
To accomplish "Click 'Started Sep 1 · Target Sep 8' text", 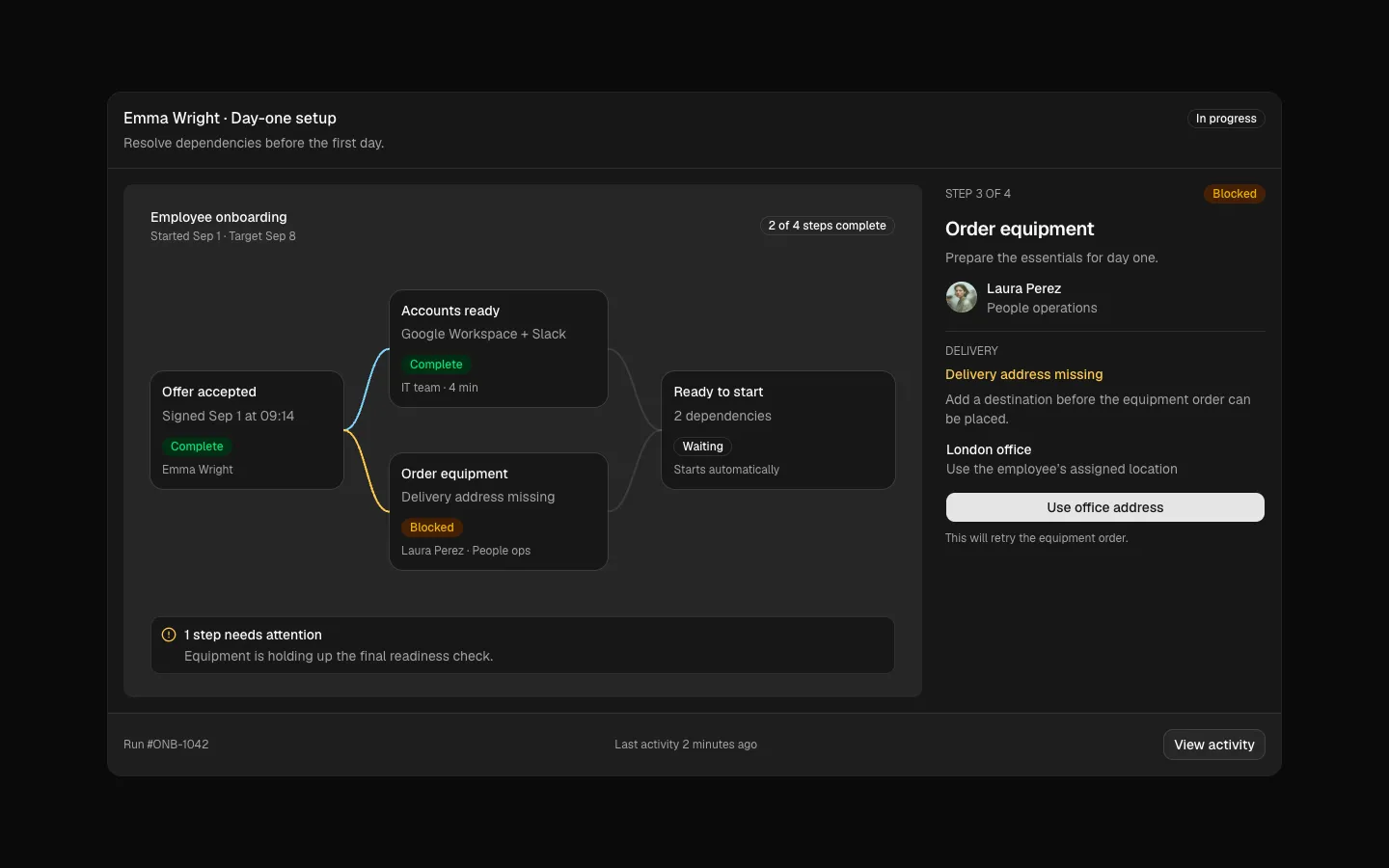I will (x=223, y=236).
